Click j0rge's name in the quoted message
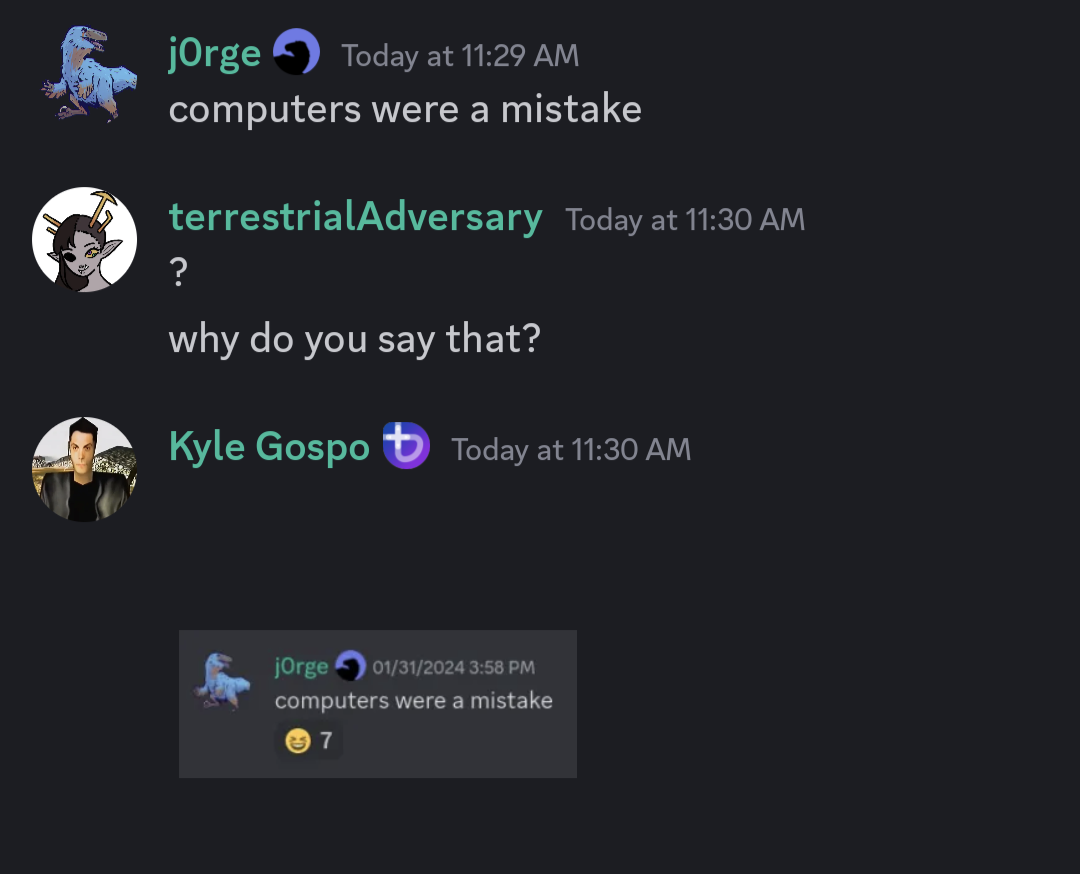1080x874 pixels. coord(301,665)
